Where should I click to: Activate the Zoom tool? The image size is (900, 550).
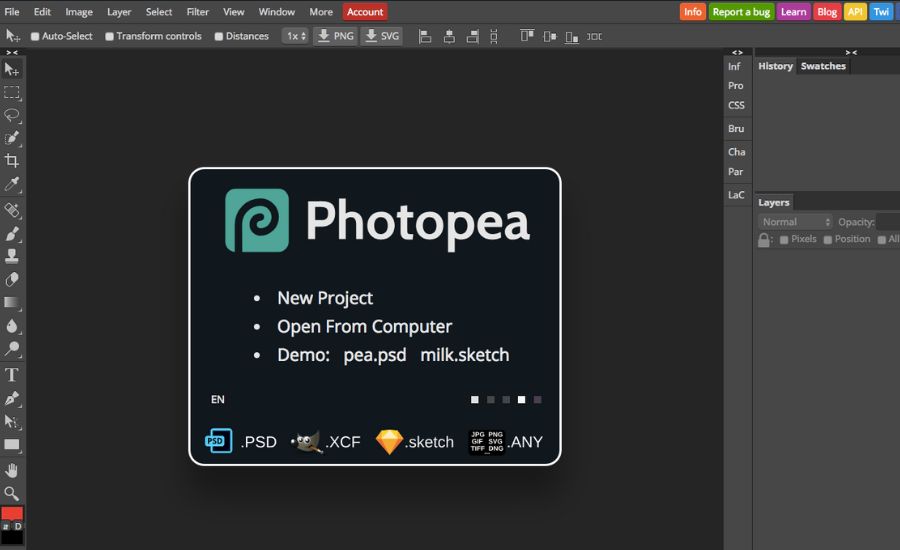pyautogui.click(x=12, y=493)
